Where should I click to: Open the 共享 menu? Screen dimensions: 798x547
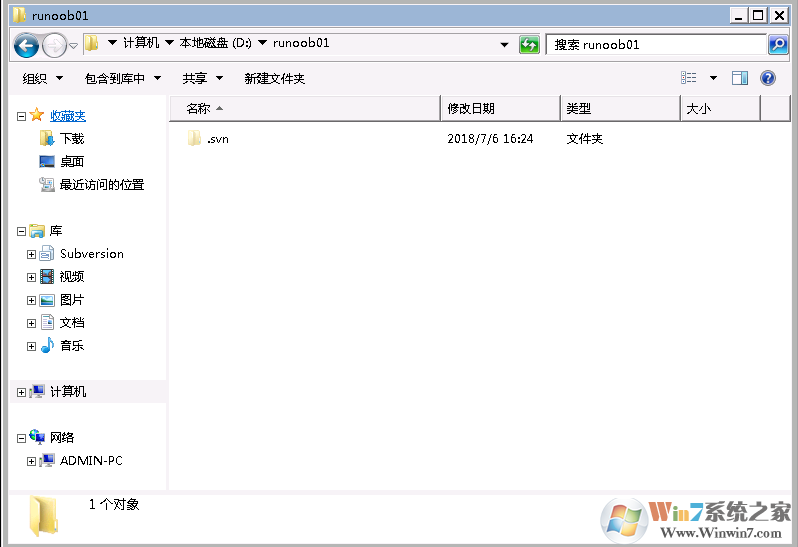203,78
